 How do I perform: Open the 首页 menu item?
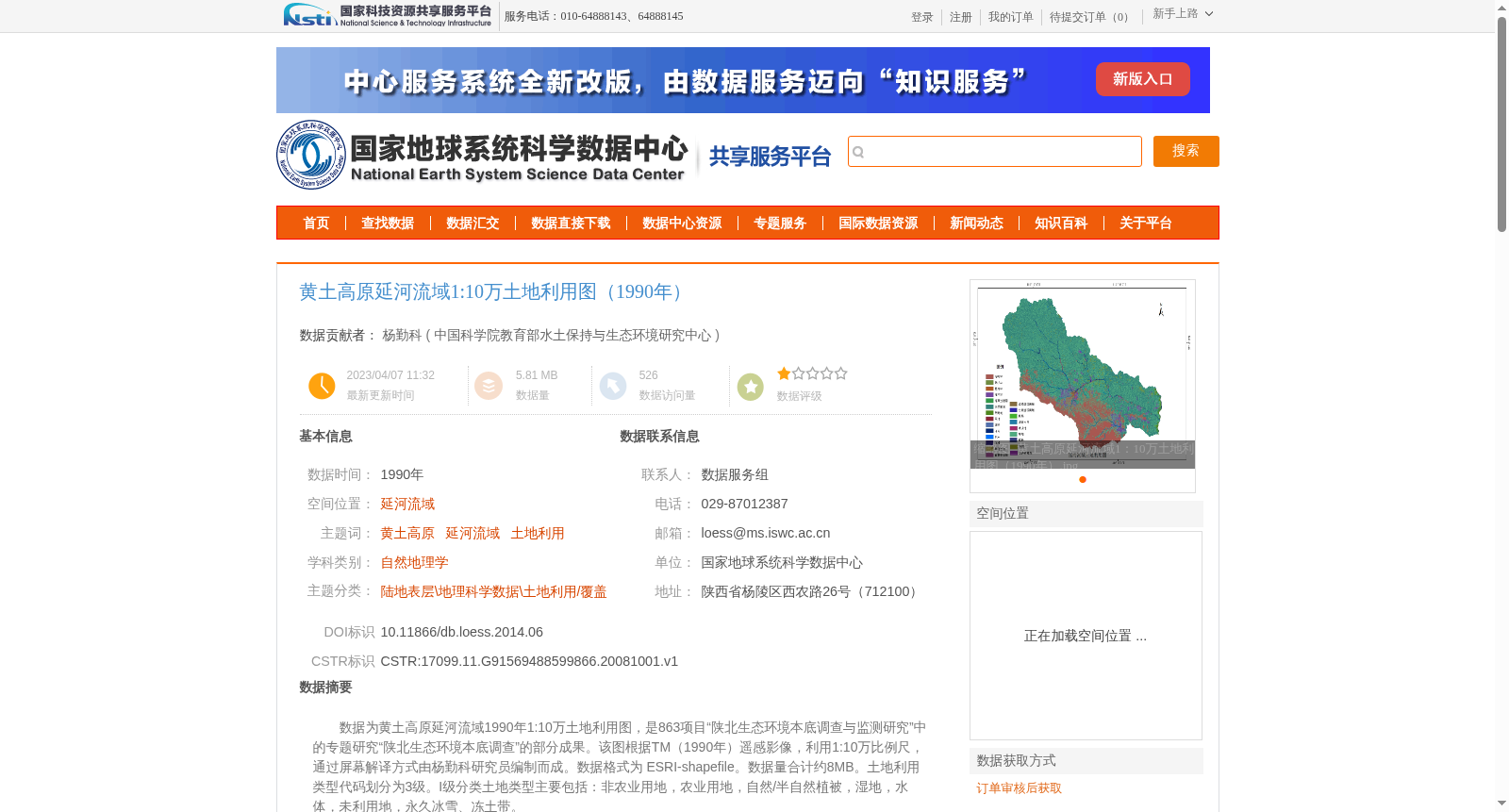316,224
